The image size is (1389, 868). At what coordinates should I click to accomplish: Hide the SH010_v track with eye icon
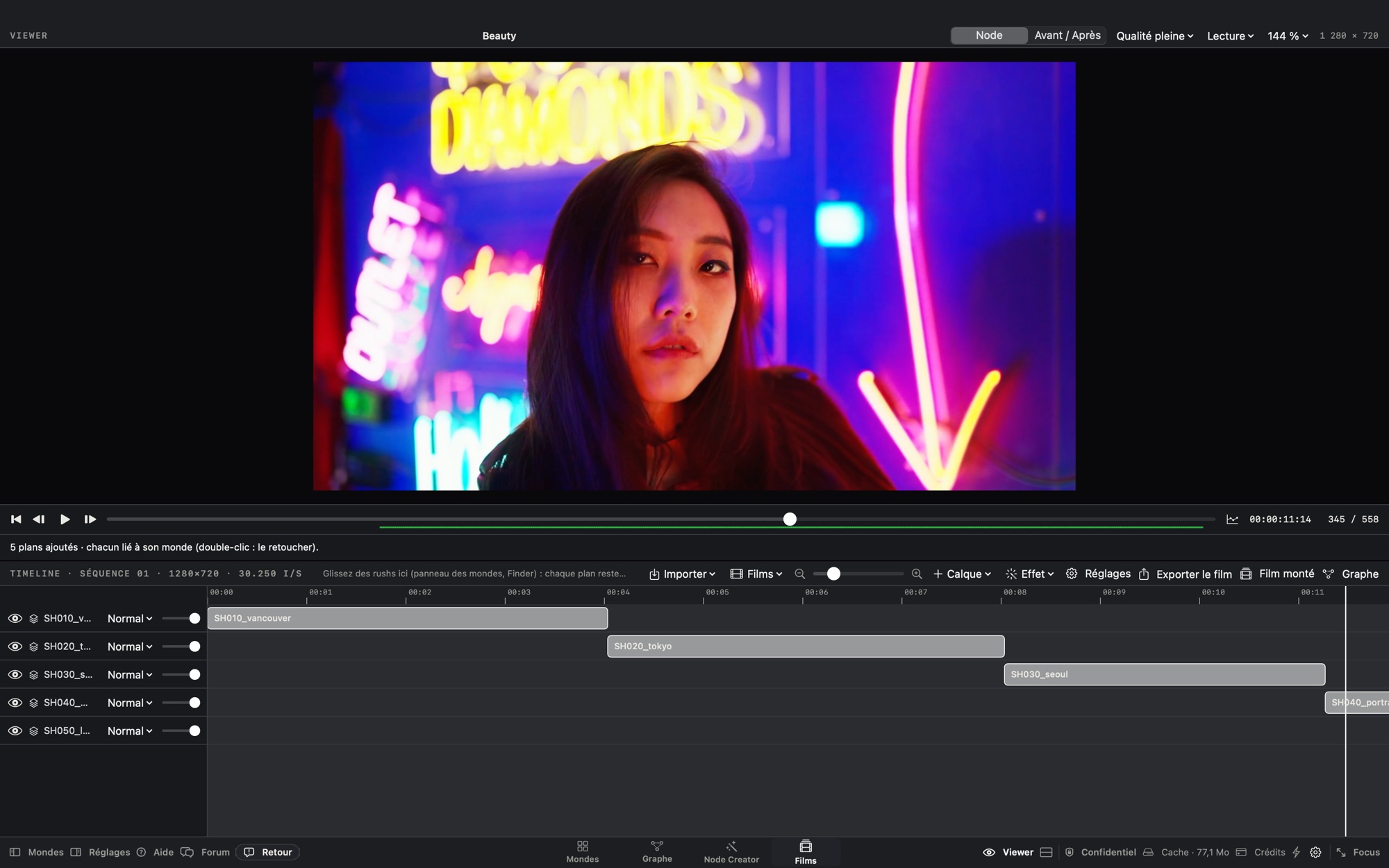pyautogui.click(x=15, y=619)
